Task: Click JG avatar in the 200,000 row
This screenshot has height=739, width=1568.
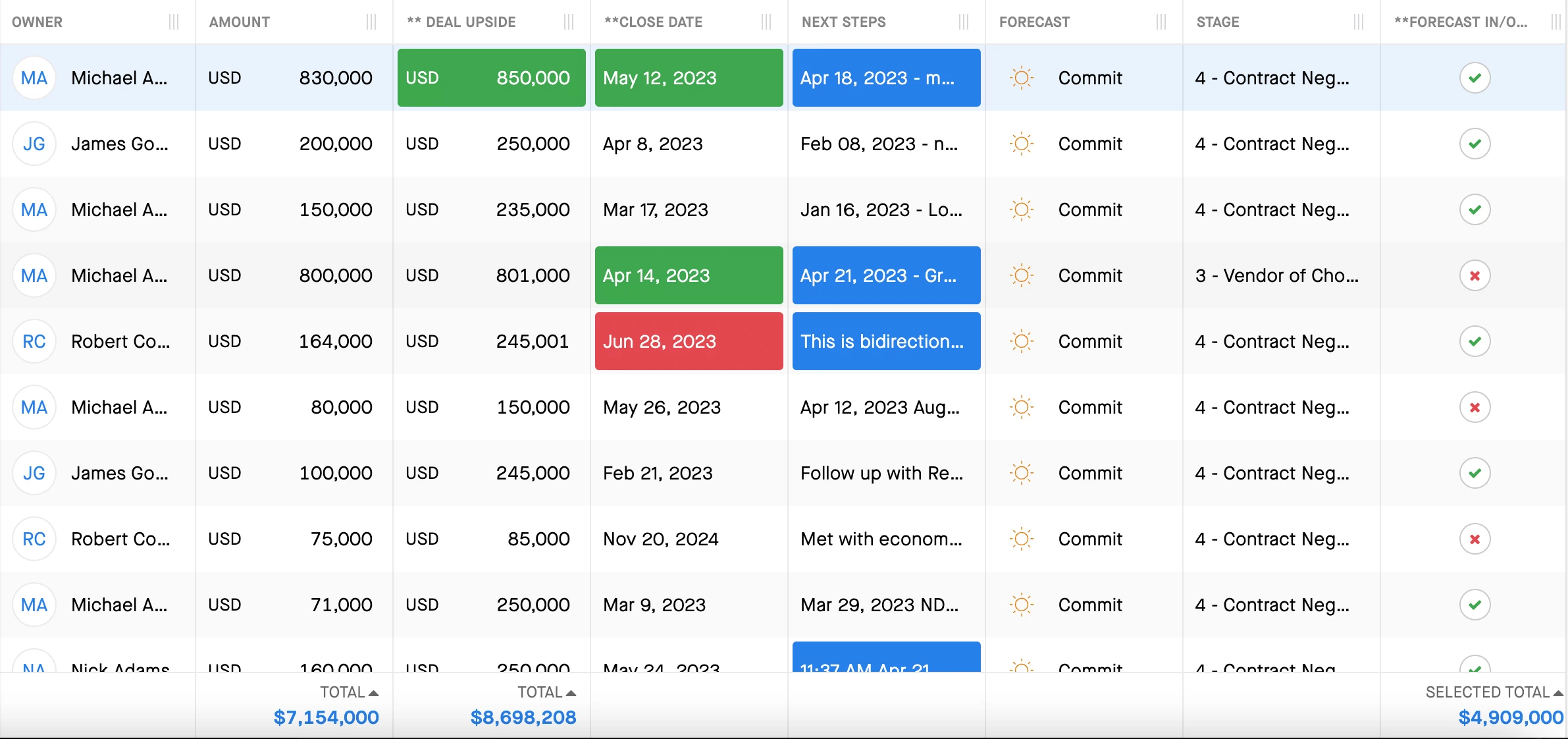Action: pos(34,144)
